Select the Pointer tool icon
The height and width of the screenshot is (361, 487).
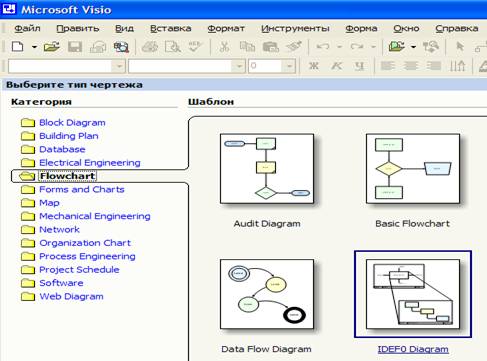click(x=460, y=47)
